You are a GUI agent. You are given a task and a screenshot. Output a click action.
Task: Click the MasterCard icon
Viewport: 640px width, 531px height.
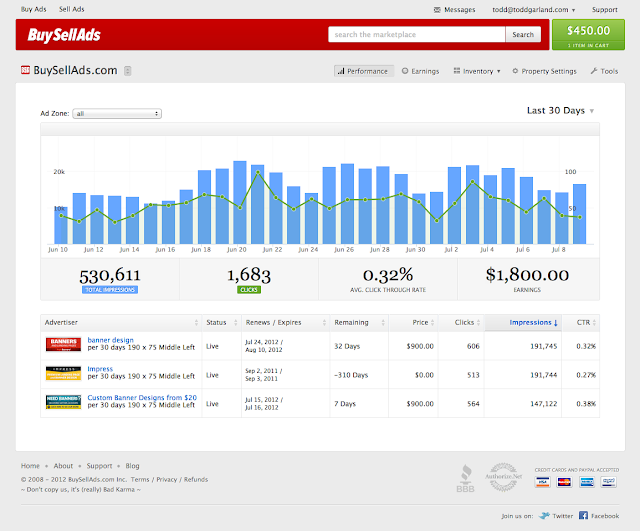564,482
